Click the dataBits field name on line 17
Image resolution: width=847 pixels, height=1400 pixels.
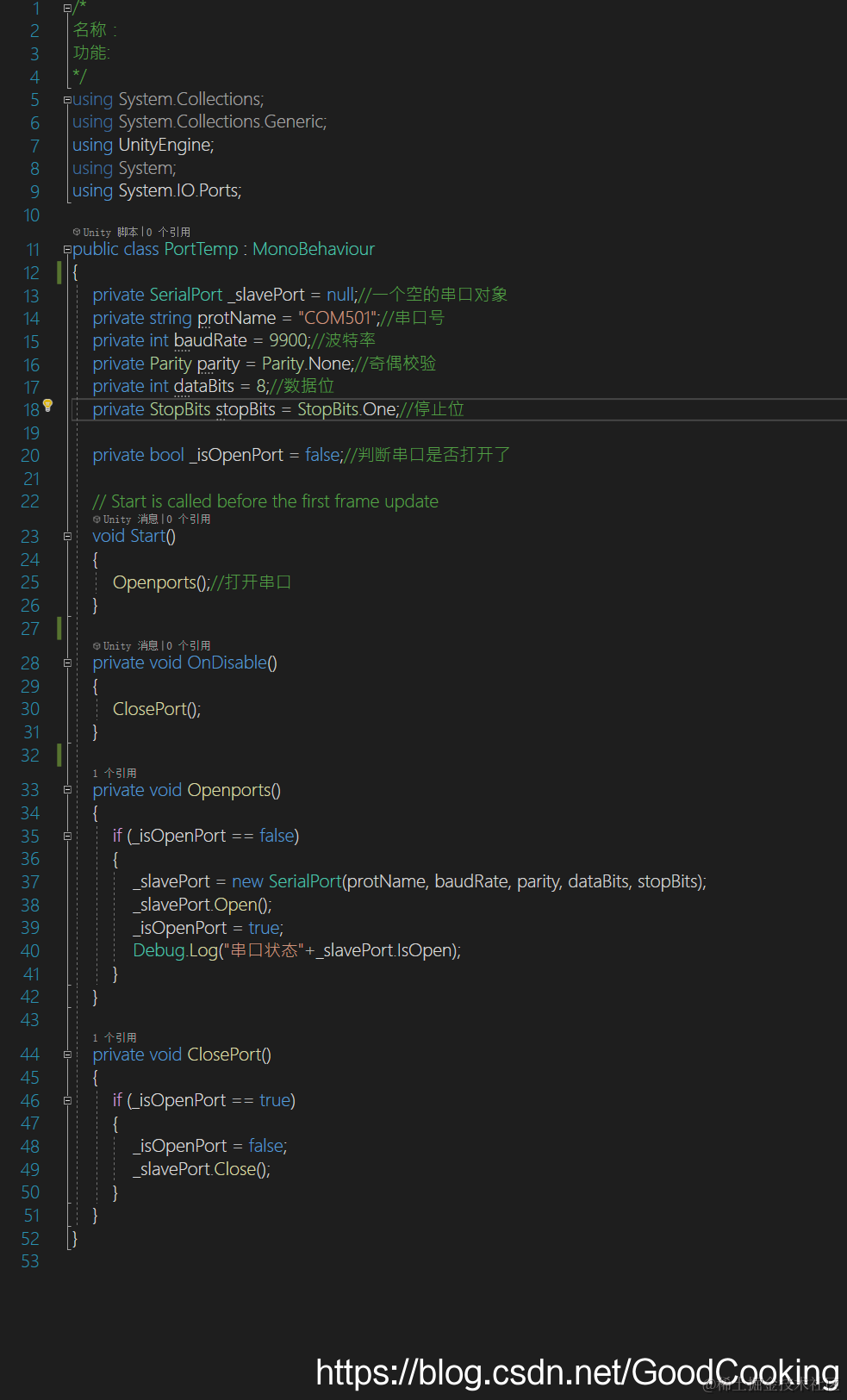[x=204, y=386]
